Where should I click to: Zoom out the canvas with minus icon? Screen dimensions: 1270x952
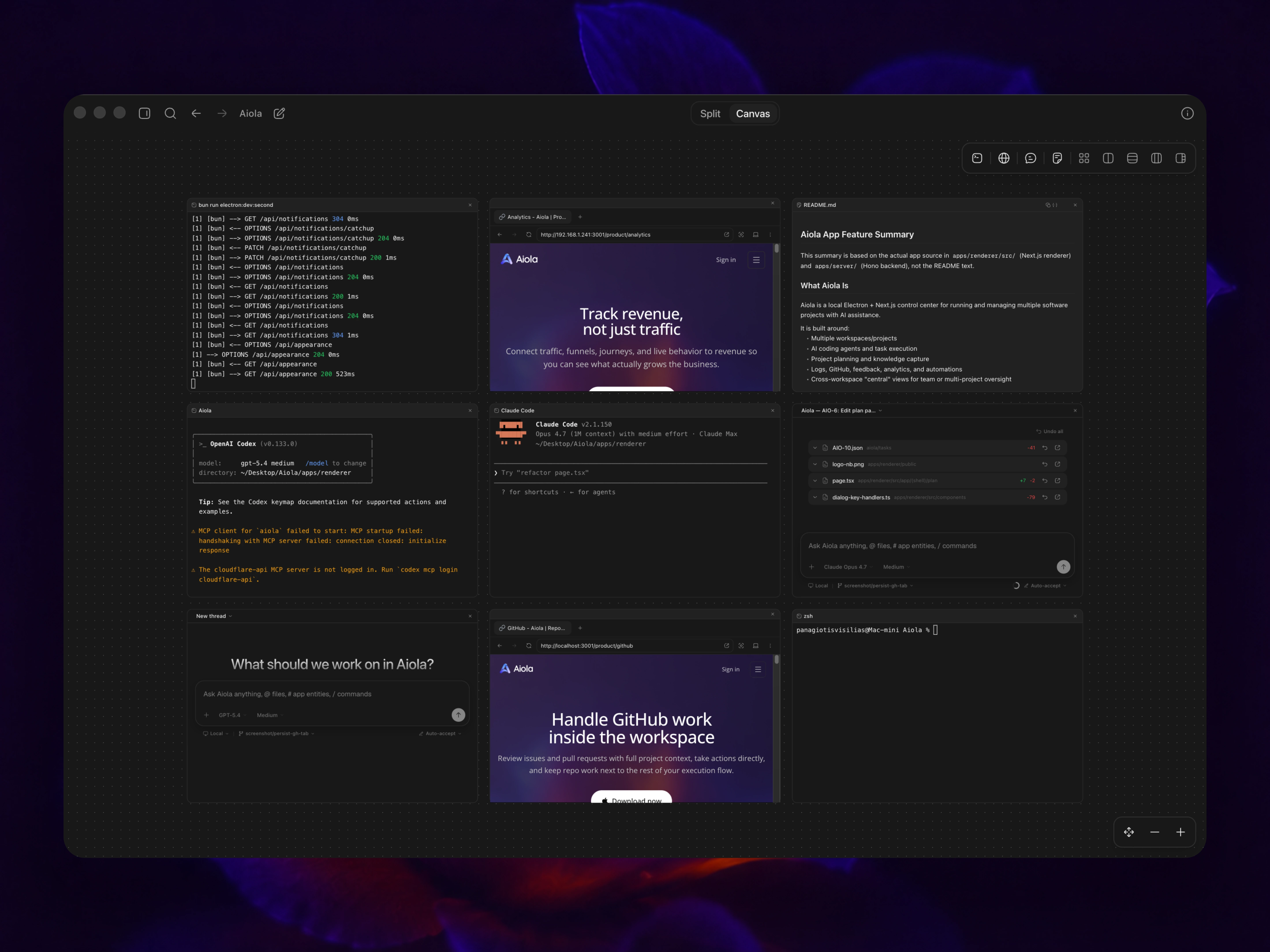[x=1155, y=832]
